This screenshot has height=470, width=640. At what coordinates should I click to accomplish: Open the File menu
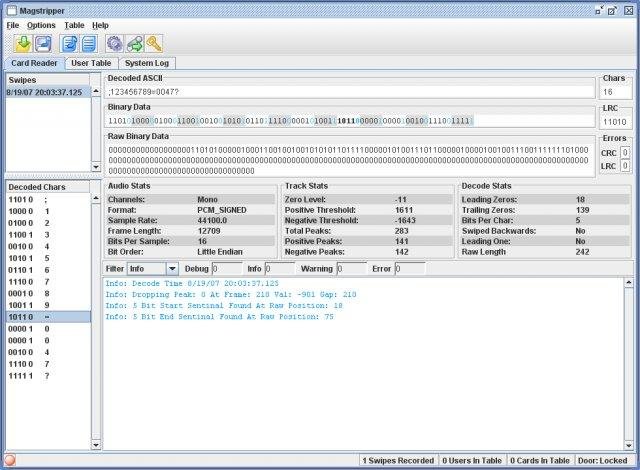[x=13, y=24]
